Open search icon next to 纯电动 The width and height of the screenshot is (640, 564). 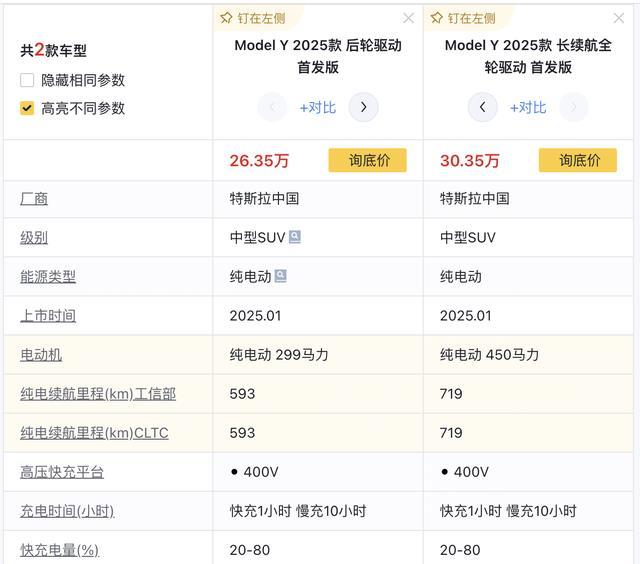point(280,276)
